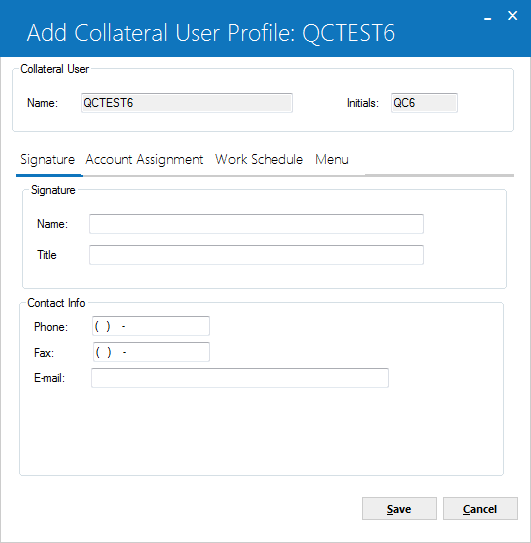Image resolution: width=531 pixels, height=543 pixels.
Task: Click the Signature Title text box
Action: tap(256, 255)
